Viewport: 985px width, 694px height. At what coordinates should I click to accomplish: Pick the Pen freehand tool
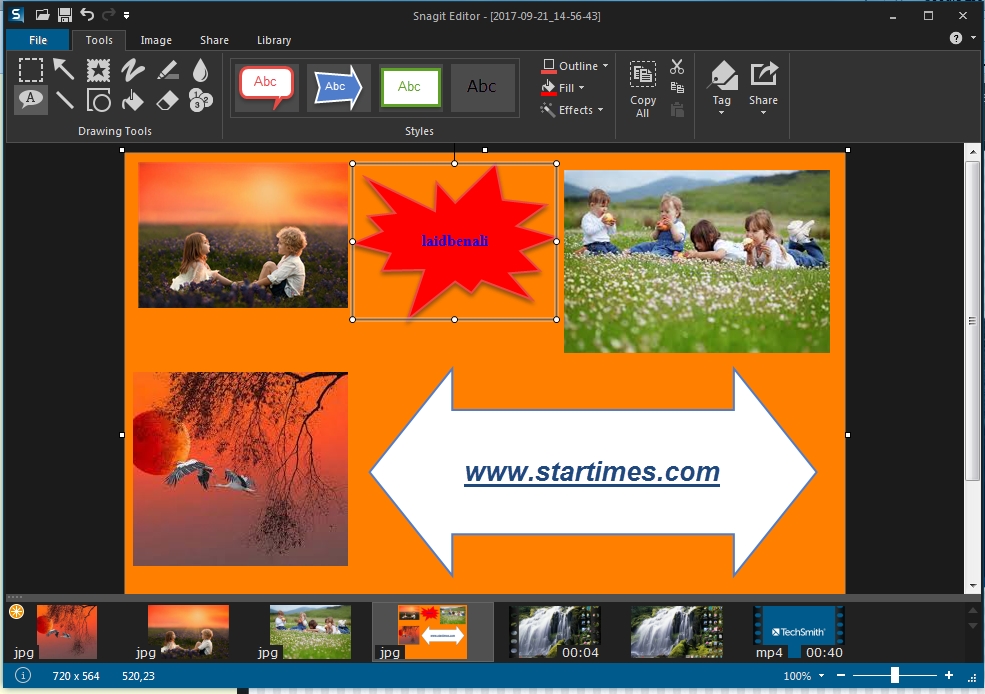click(x=133, y=69)
